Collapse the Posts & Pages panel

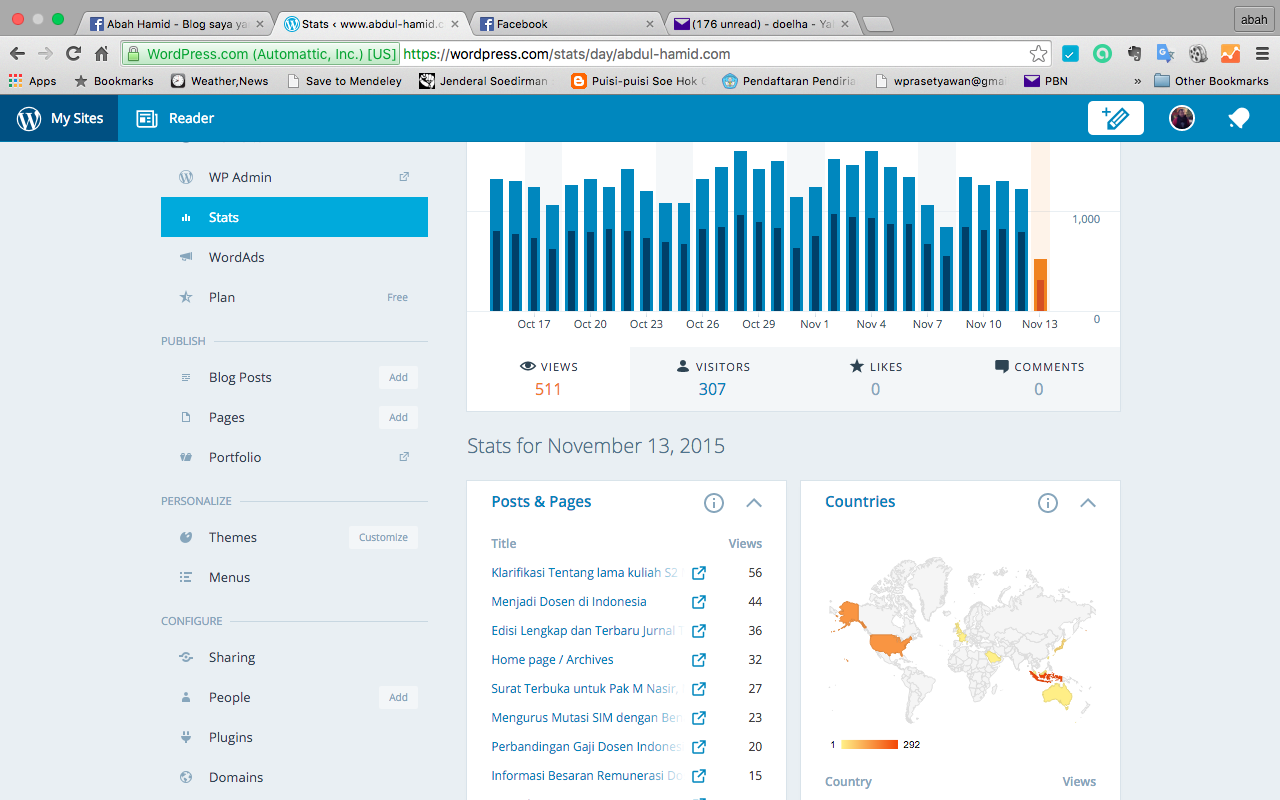click(754, 503)
